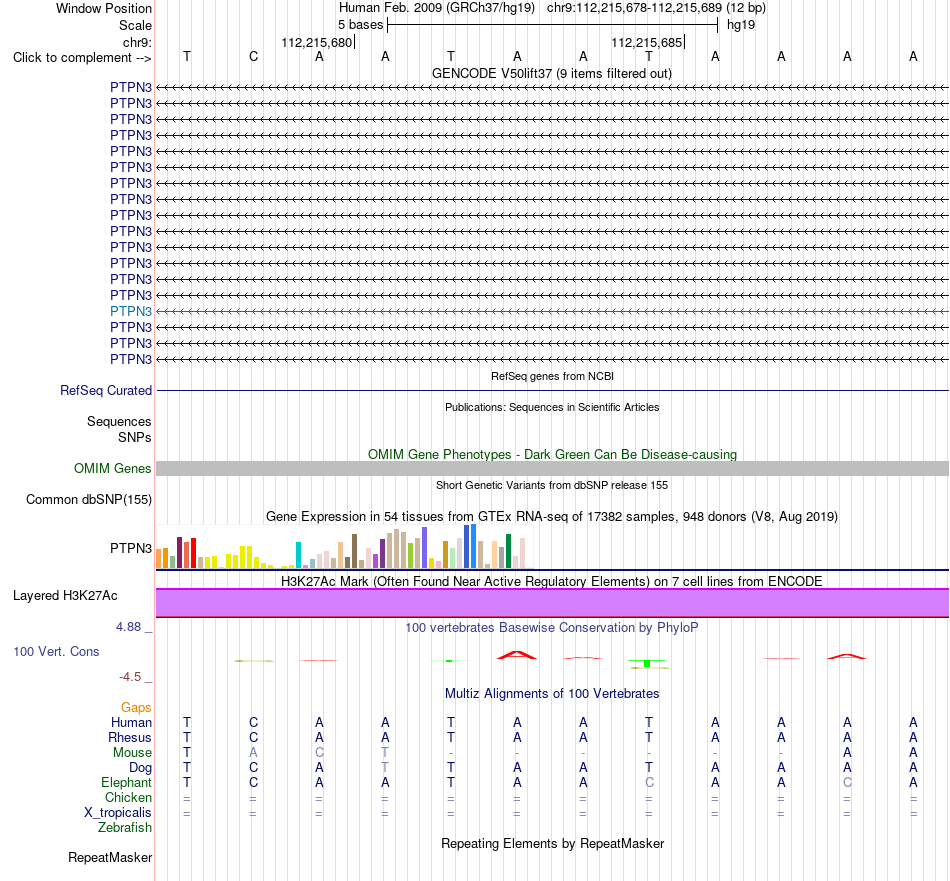Click the 'hg19' label beside the scale bar
950x881 pixels.
point(741,25)
